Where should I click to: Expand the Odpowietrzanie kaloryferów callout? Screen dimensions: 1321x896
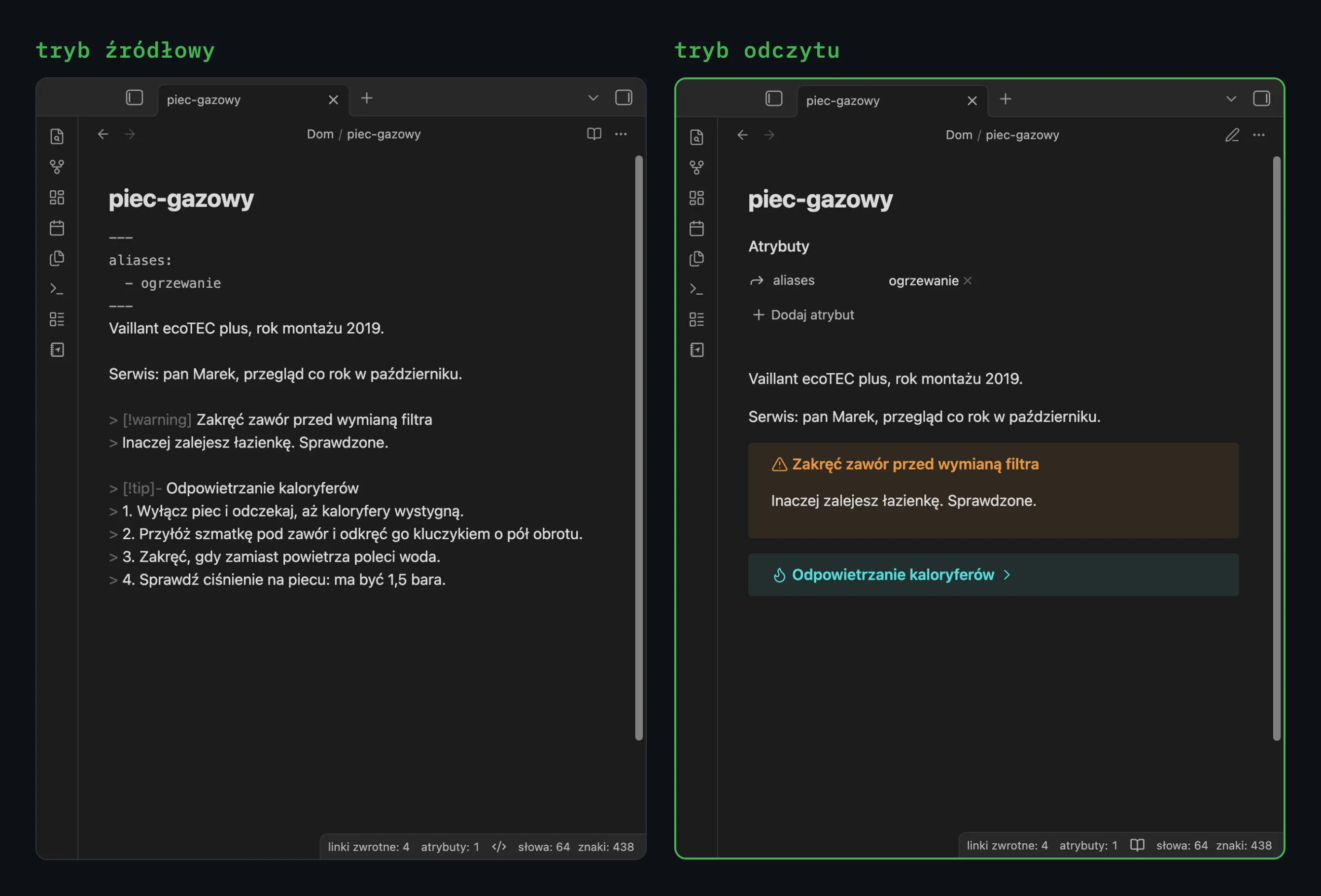[1007, 575]
